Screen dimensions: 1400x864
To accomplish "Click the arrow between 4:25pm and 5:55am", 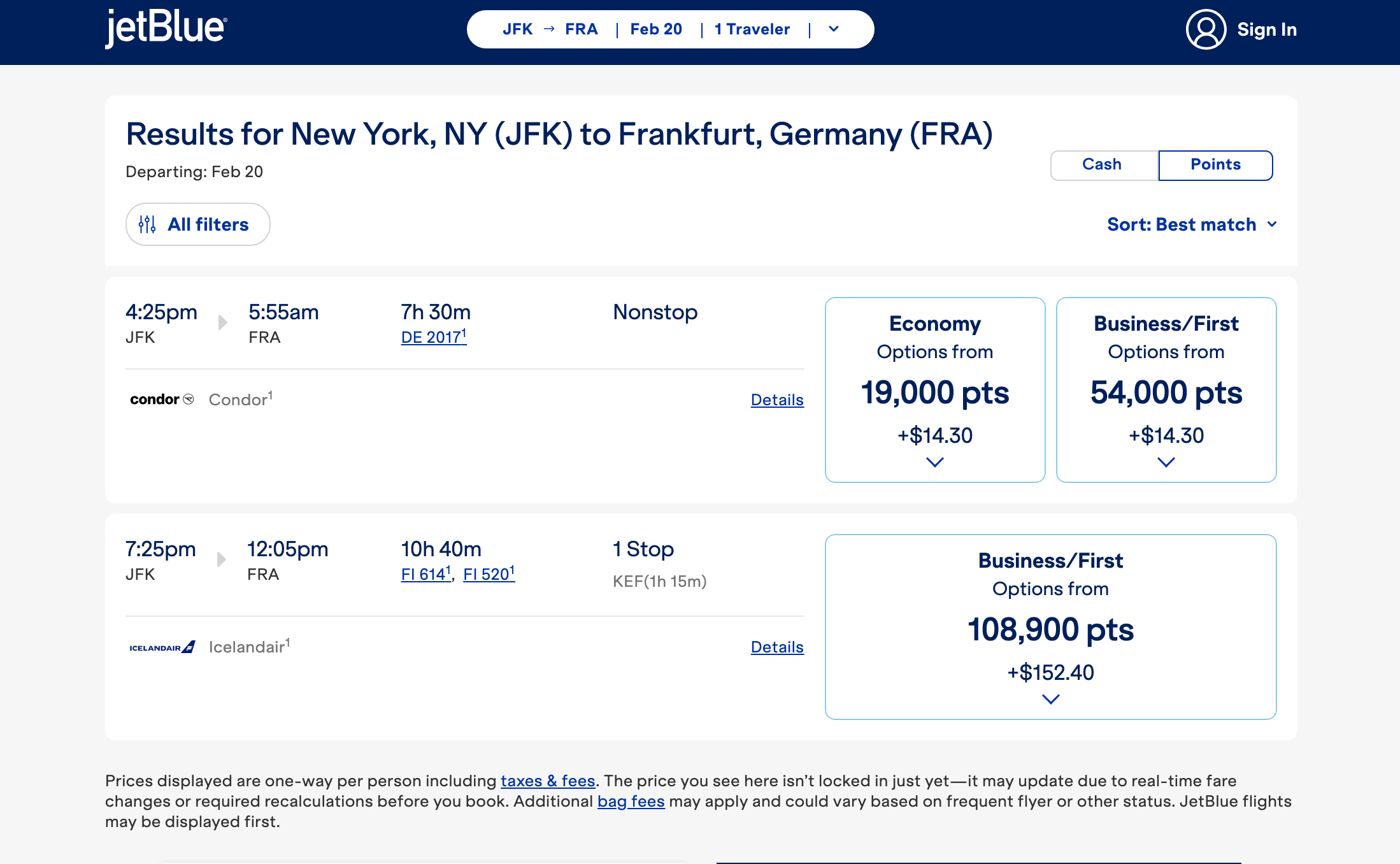I will [x=222, y=322].
